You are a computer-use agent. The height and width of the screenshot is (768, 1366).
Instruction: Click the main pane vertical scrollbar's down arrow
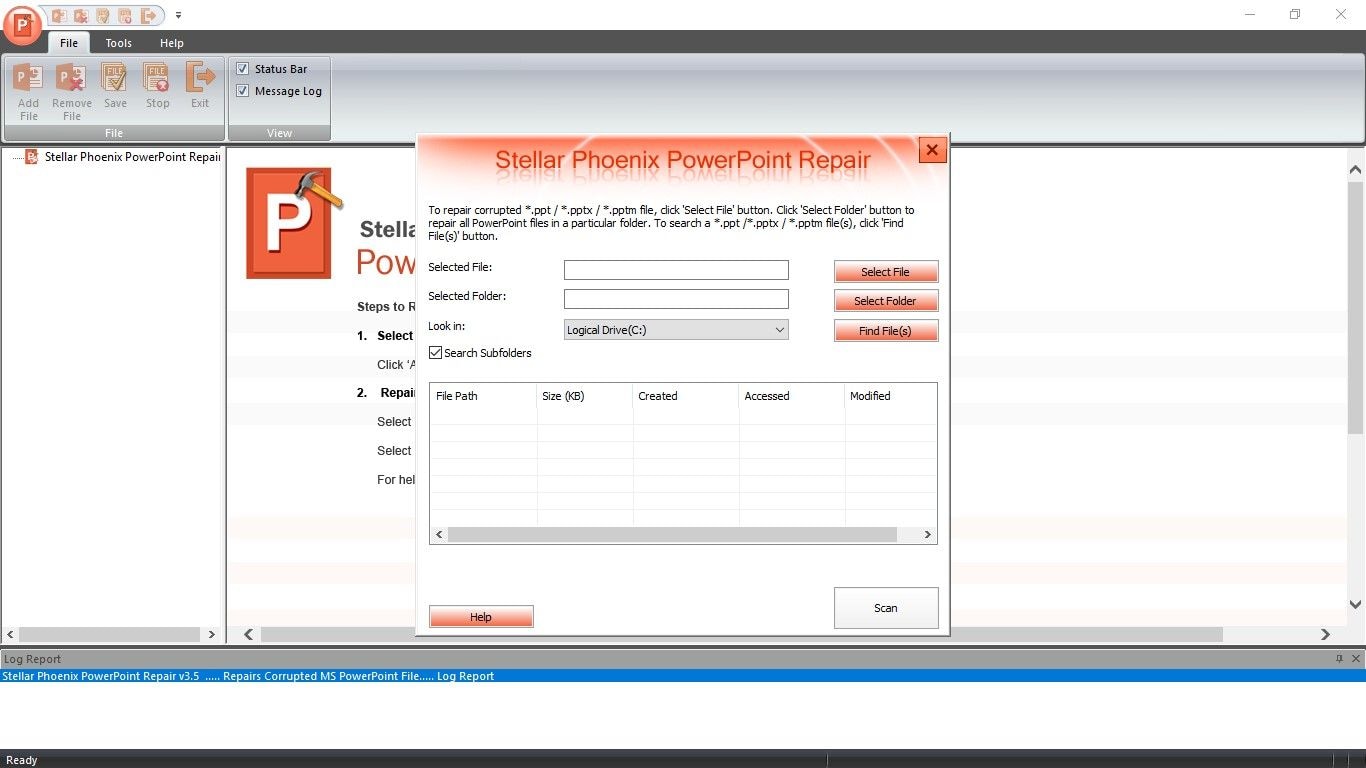1356,604
